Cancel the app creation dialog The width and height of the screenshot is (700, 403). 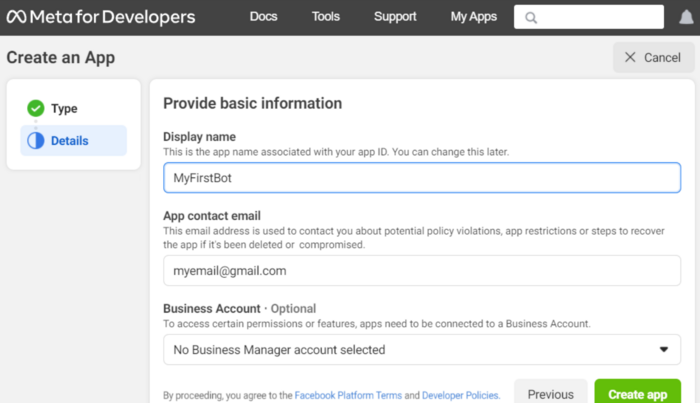[653, 58]
